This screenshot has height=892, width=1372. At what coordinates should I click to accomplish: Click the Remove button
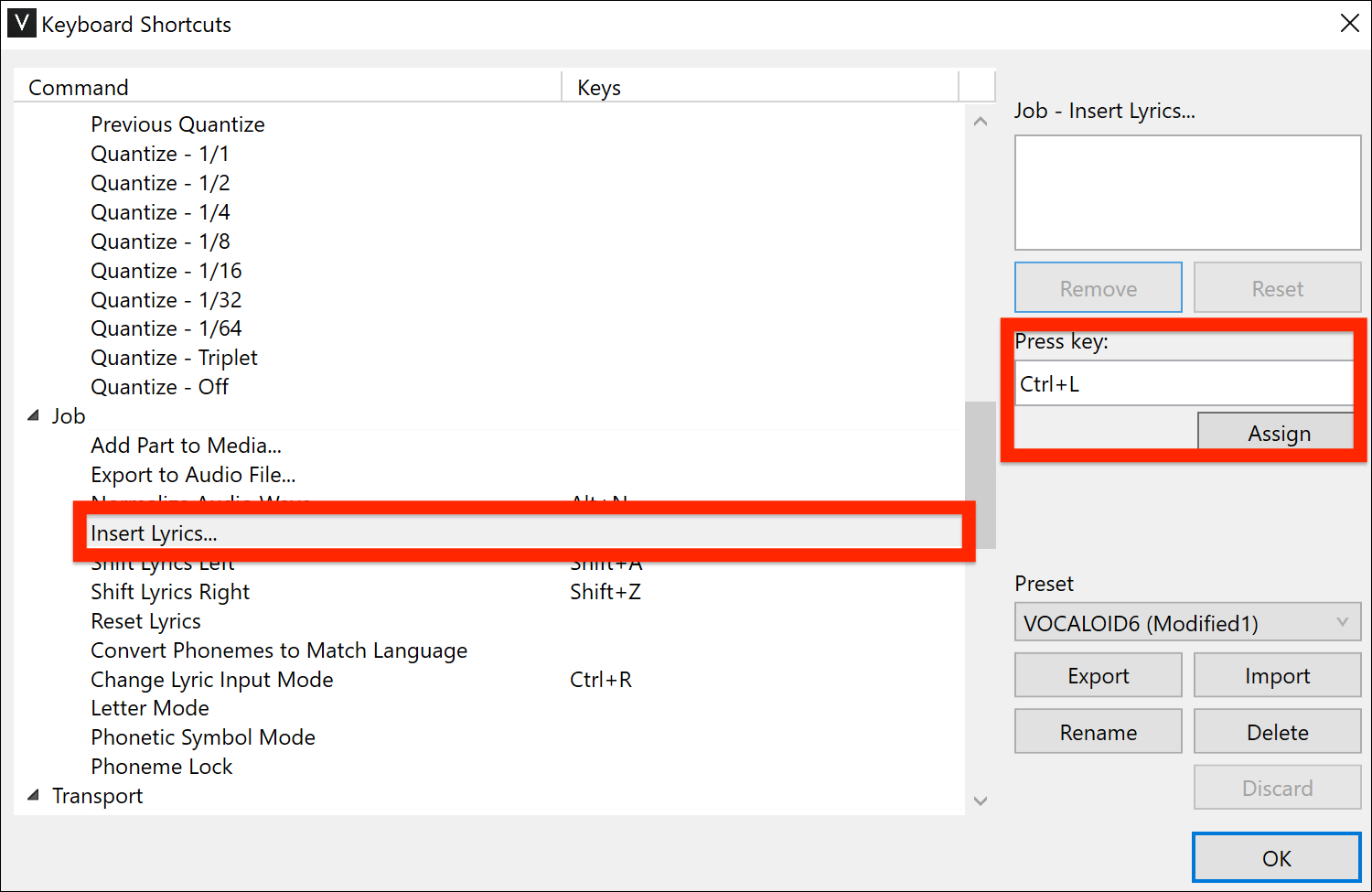coord(1098,287)
